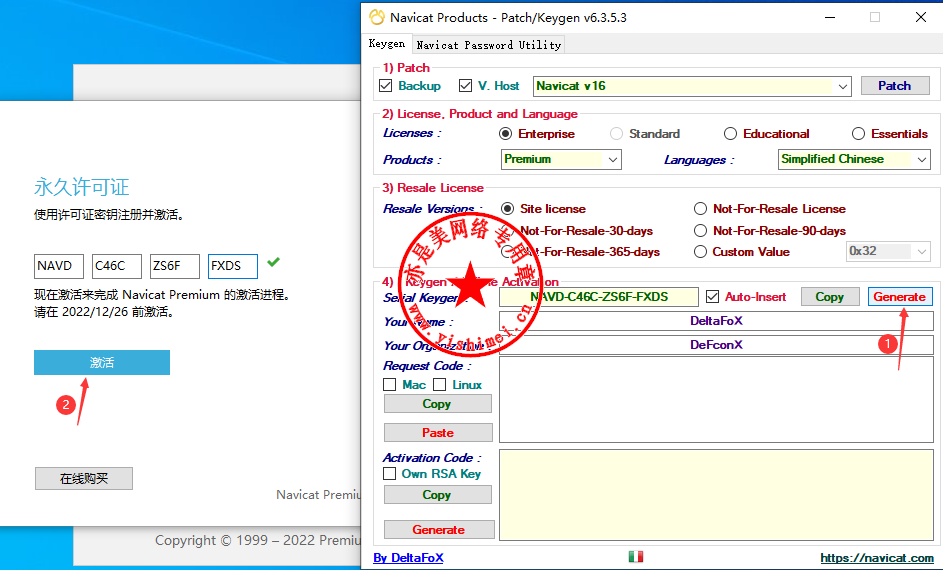Toggle the Backup checkbox
943x570 pixels.
386,86
